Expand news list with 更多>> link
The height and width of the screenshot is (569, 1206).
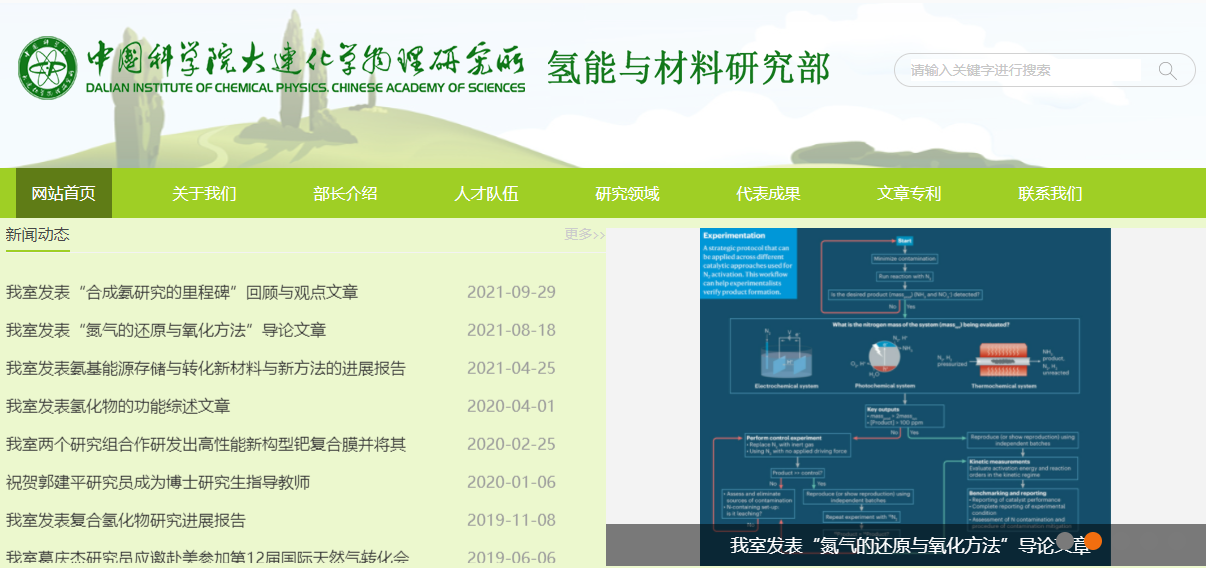click(584, 234)
